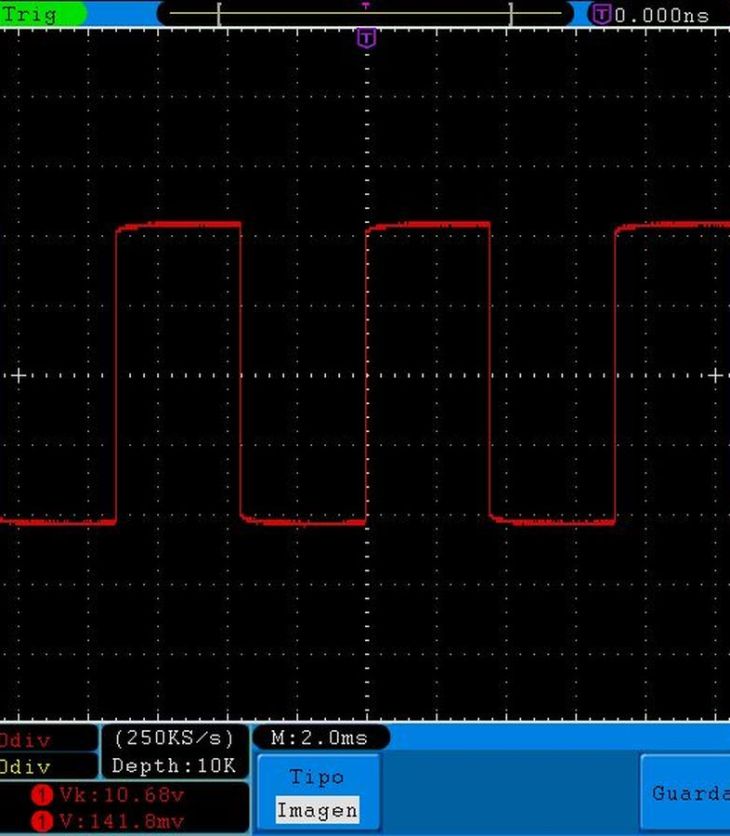Viewport: 730px width, 836px height.
Task: Click the red channel div scale readout
Action: tap(25, 740)
